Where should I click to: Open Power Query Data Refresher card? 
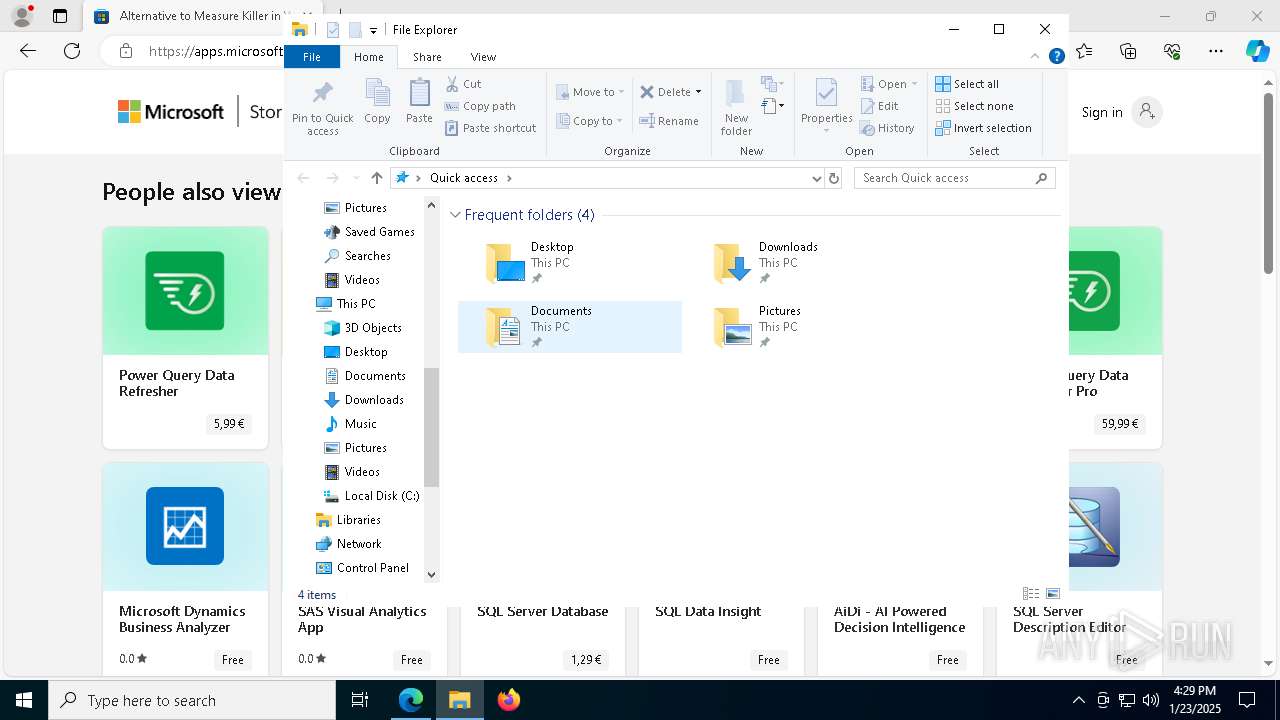[x=185, y=338]
